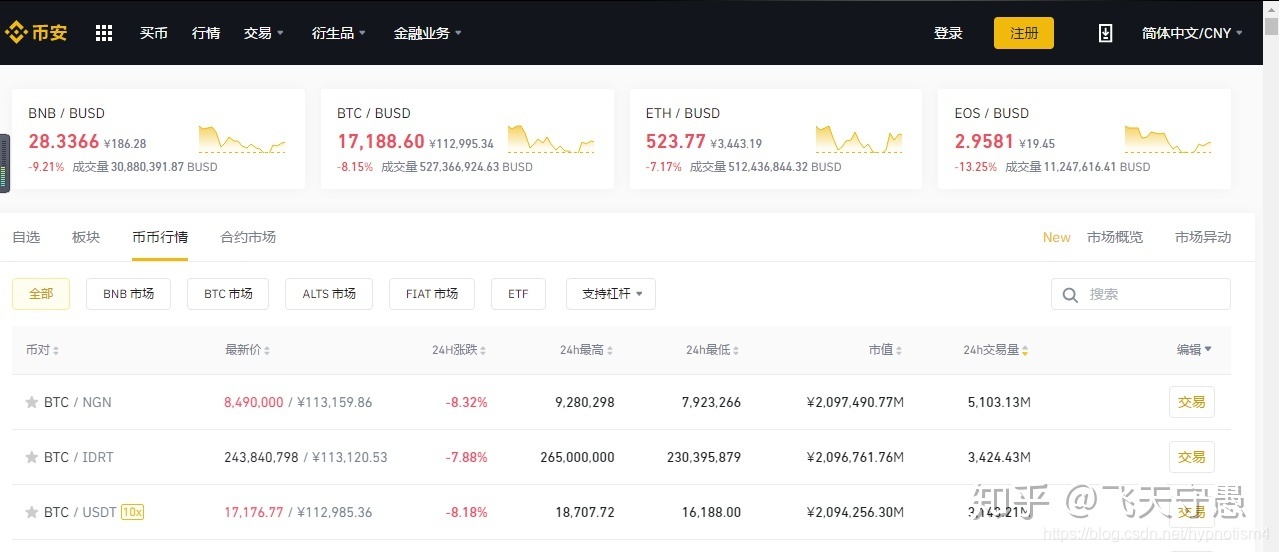Expand the 衍生品 menu
This screenshot has height=552, width=1279.
[339, 33]
